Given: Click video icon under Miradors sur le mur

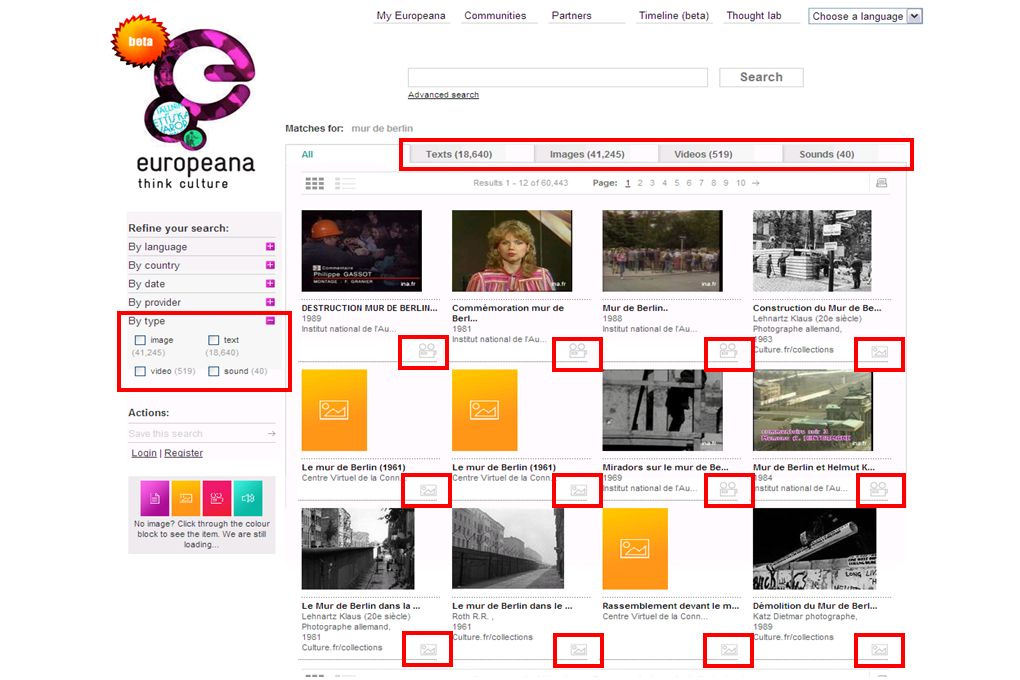Looking at the screenshot, I should 728,489.
